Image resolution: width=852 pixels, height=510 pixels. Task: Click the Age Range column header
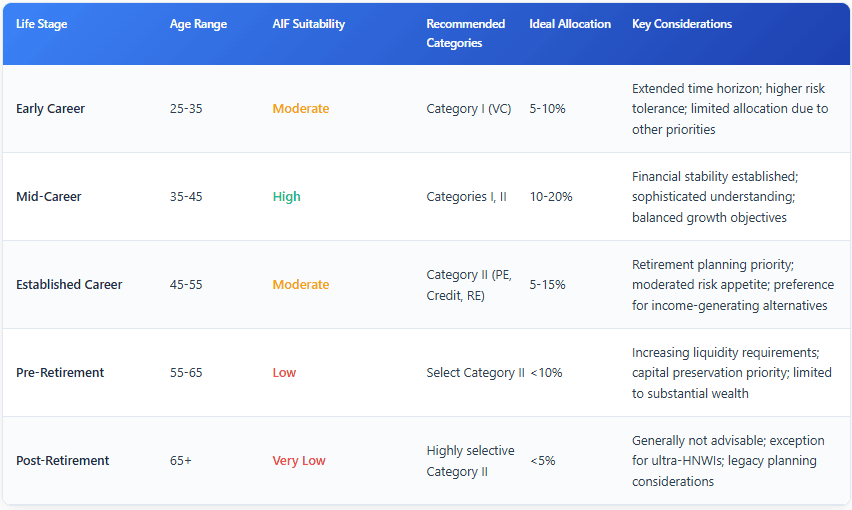[198, 24]
